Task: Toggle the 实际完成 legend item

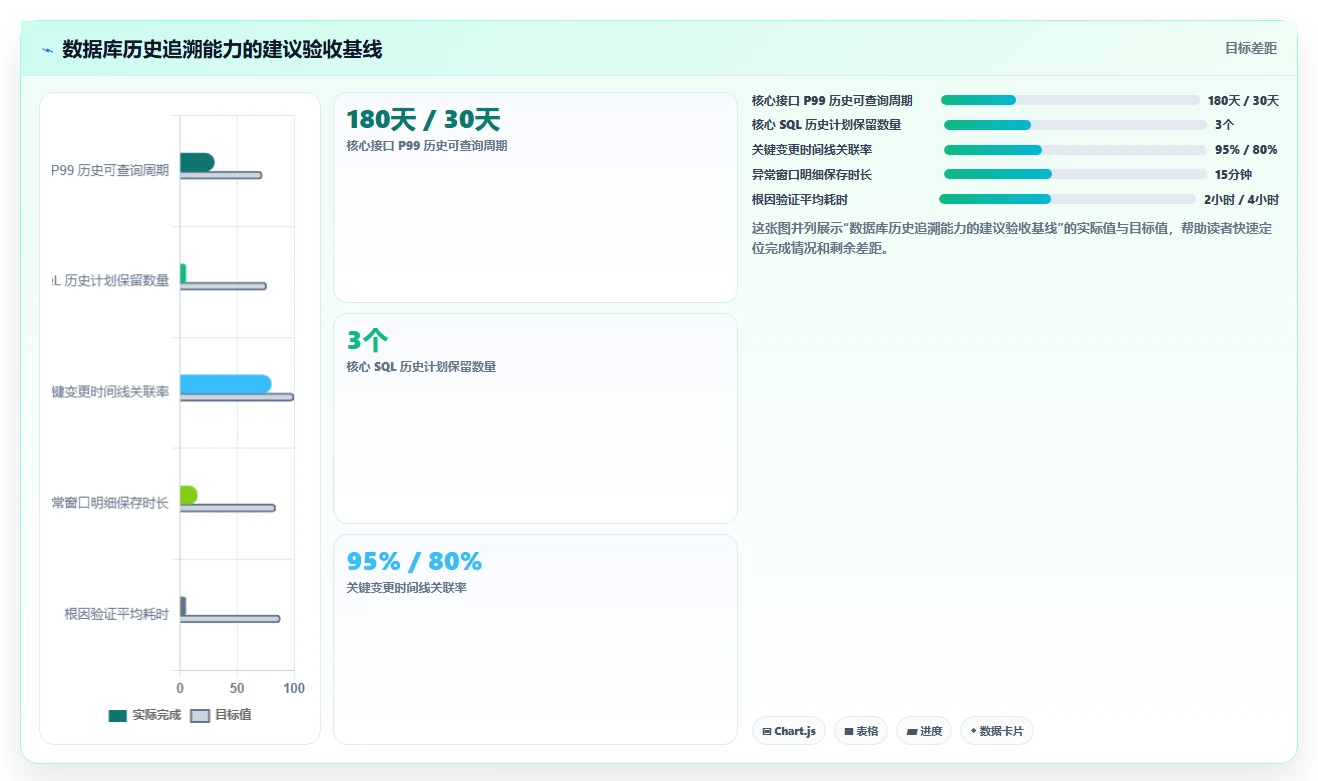Action: 145,715
